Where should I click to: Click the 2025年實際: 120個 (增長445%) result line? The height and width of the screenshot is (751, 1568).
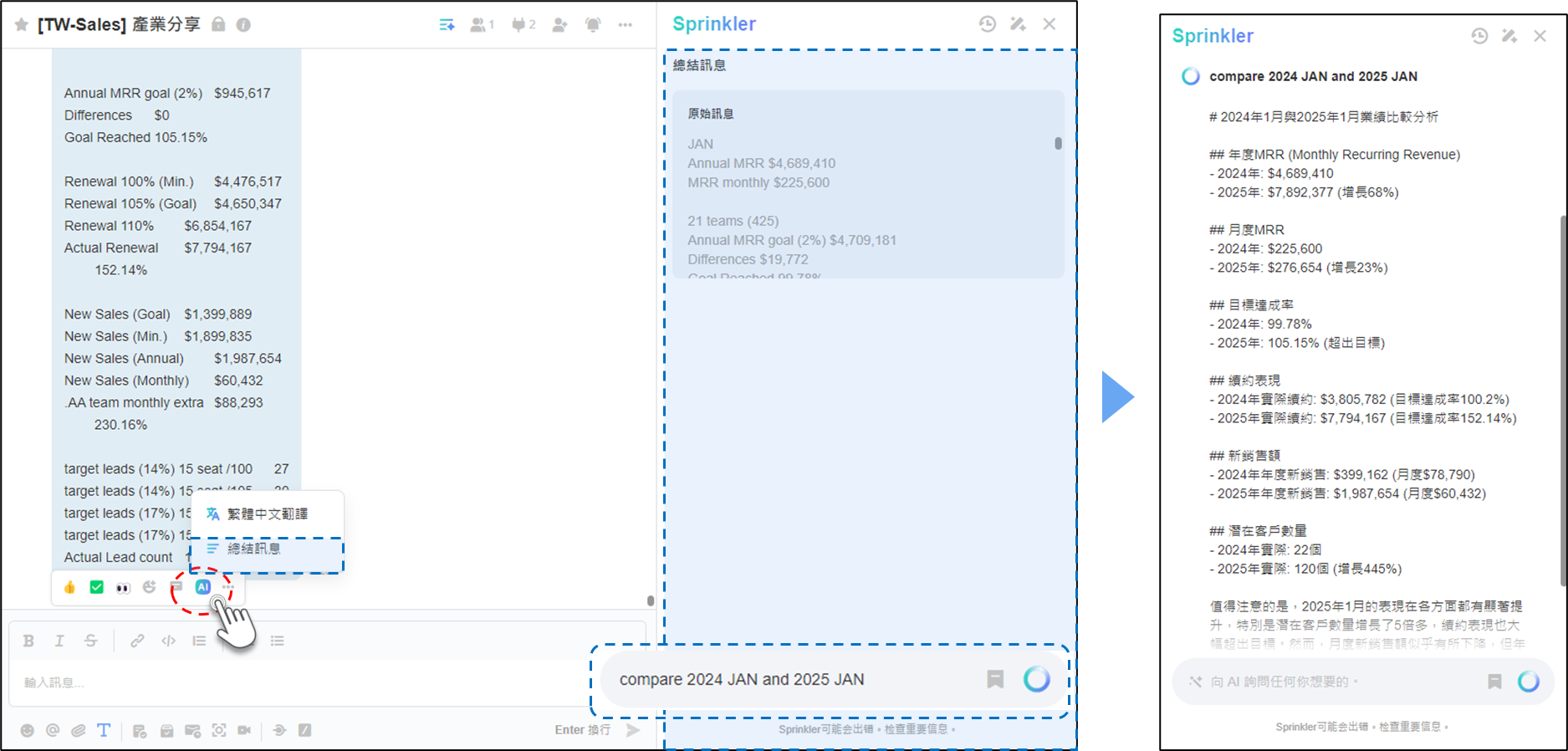1305,569
